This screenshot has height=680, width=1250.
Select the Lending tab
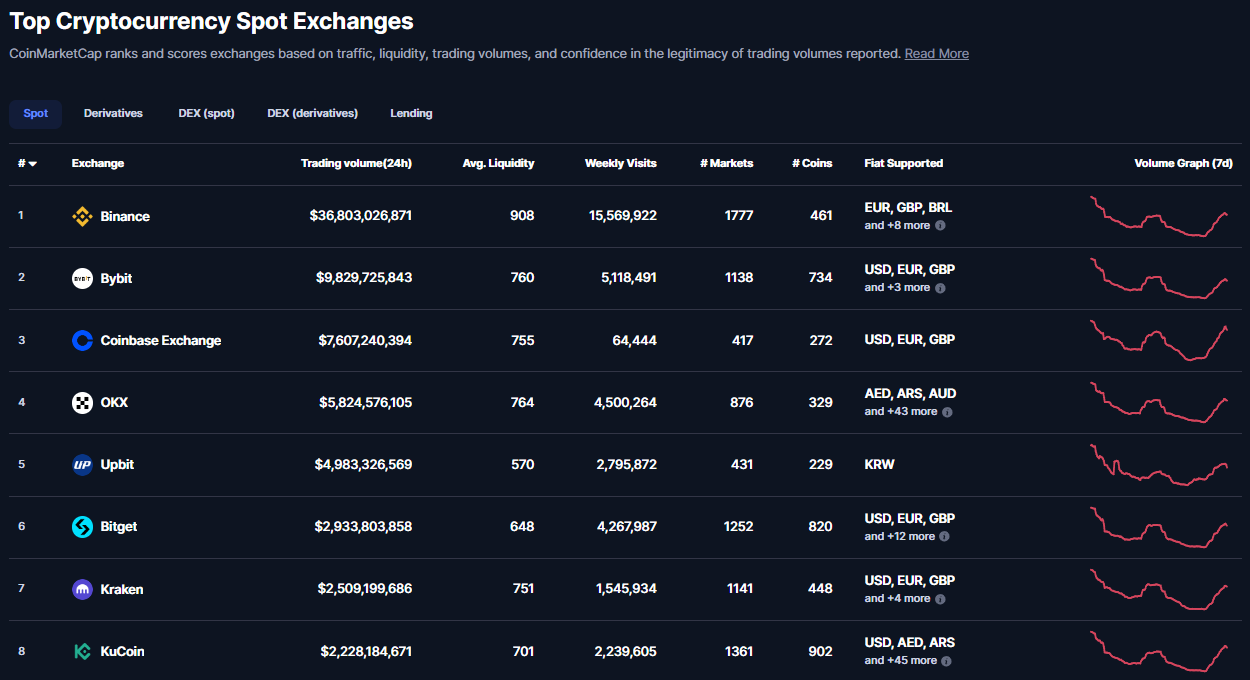coord(411,113)
